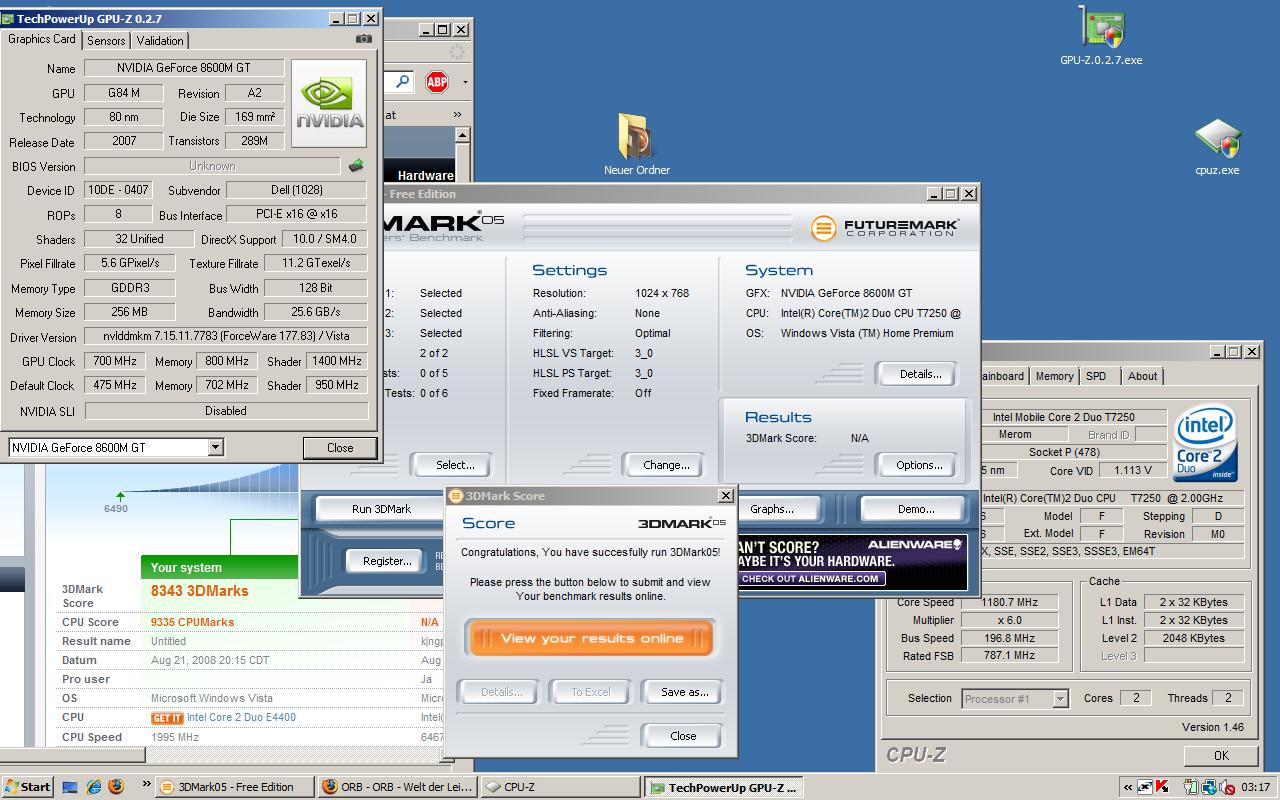Click the Demo... button in 3DMark05
Image resolution: width=1280 pixels, height=800 pixels.
(x=915, y=509)
